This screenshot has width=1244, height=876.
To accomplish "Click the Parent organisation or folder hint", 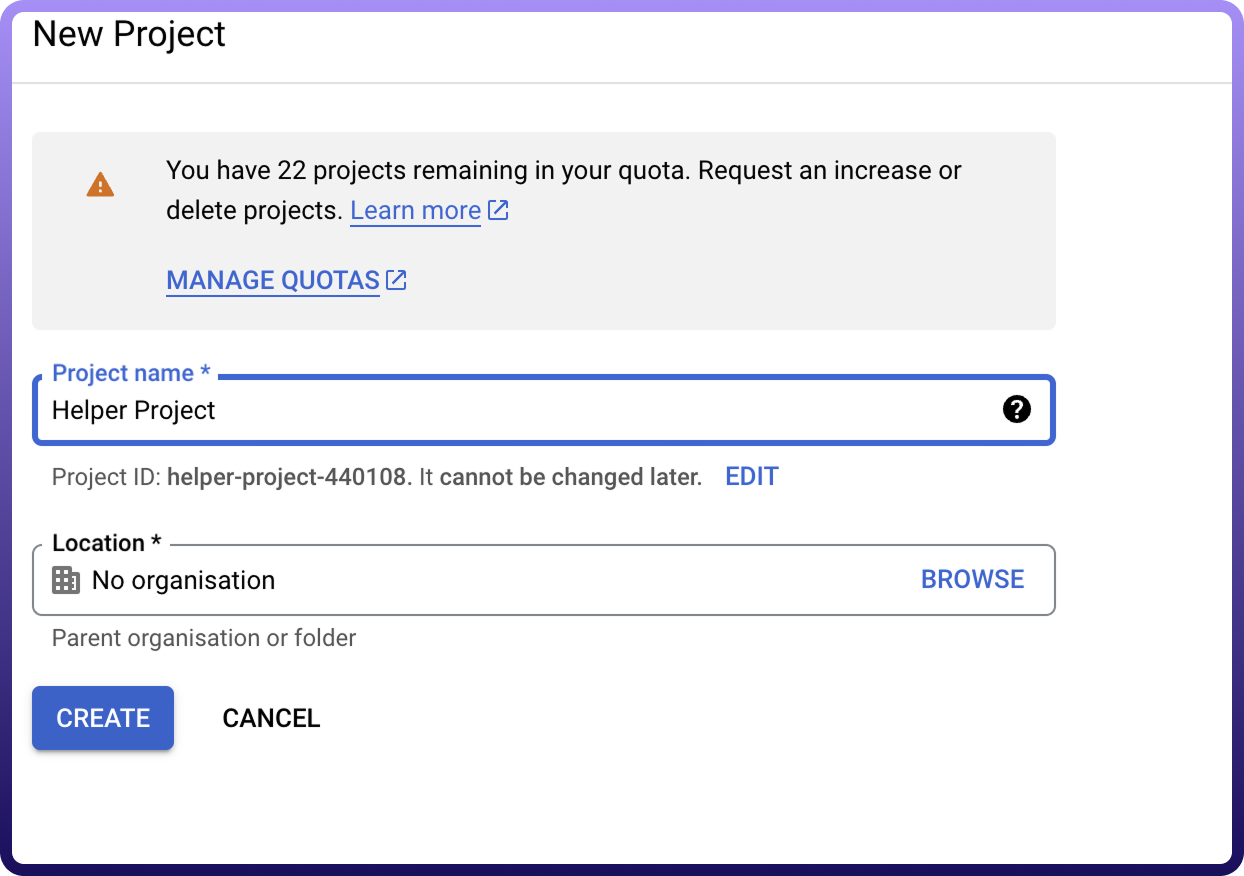I will point(204,638).
